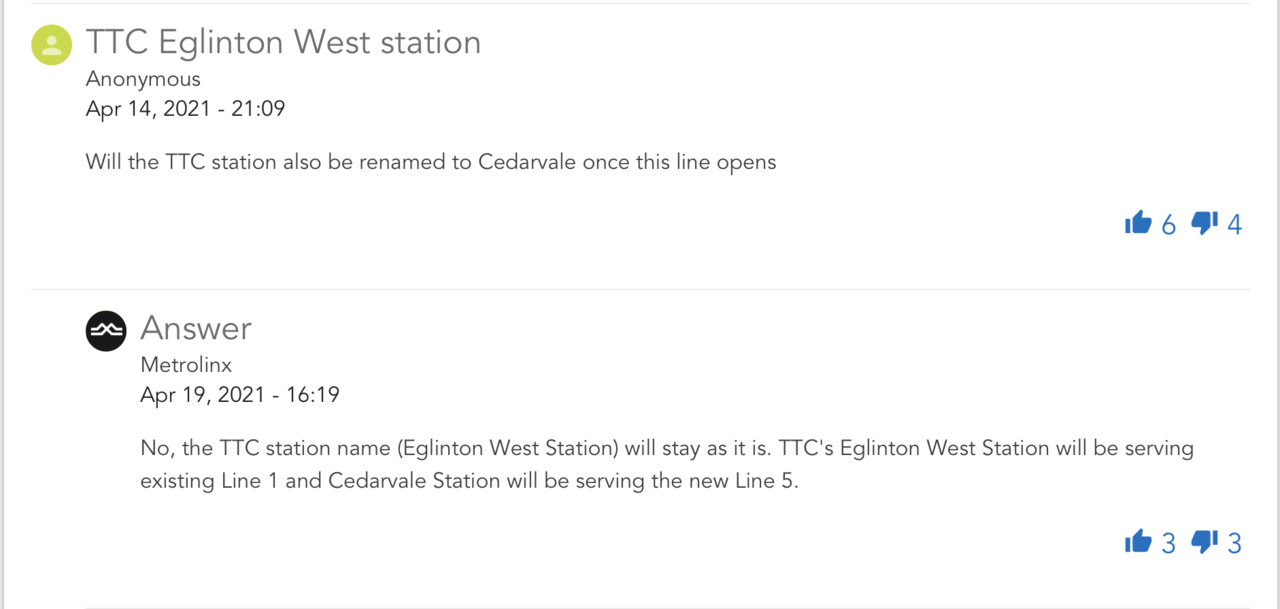Click the question's dislike count of 4

[1234, 225]
